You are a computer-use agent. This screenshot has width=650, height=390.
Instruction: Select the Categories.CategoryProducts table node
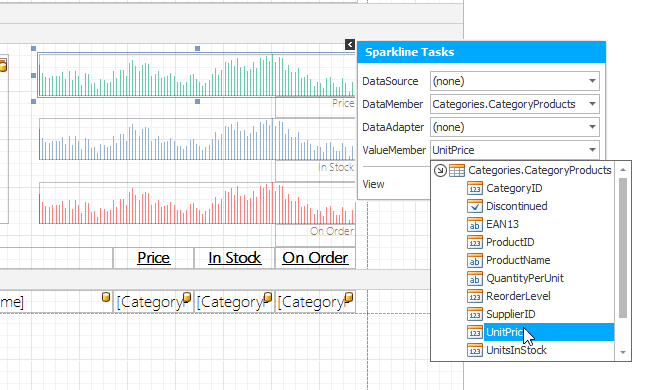point(540,170)
